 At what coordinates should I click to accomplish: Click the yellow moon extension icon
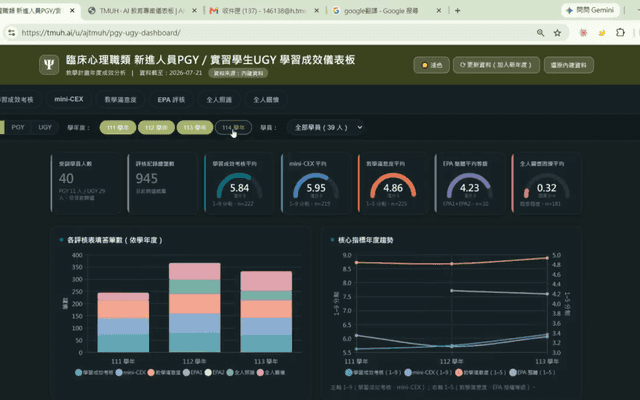click(602, 33)
